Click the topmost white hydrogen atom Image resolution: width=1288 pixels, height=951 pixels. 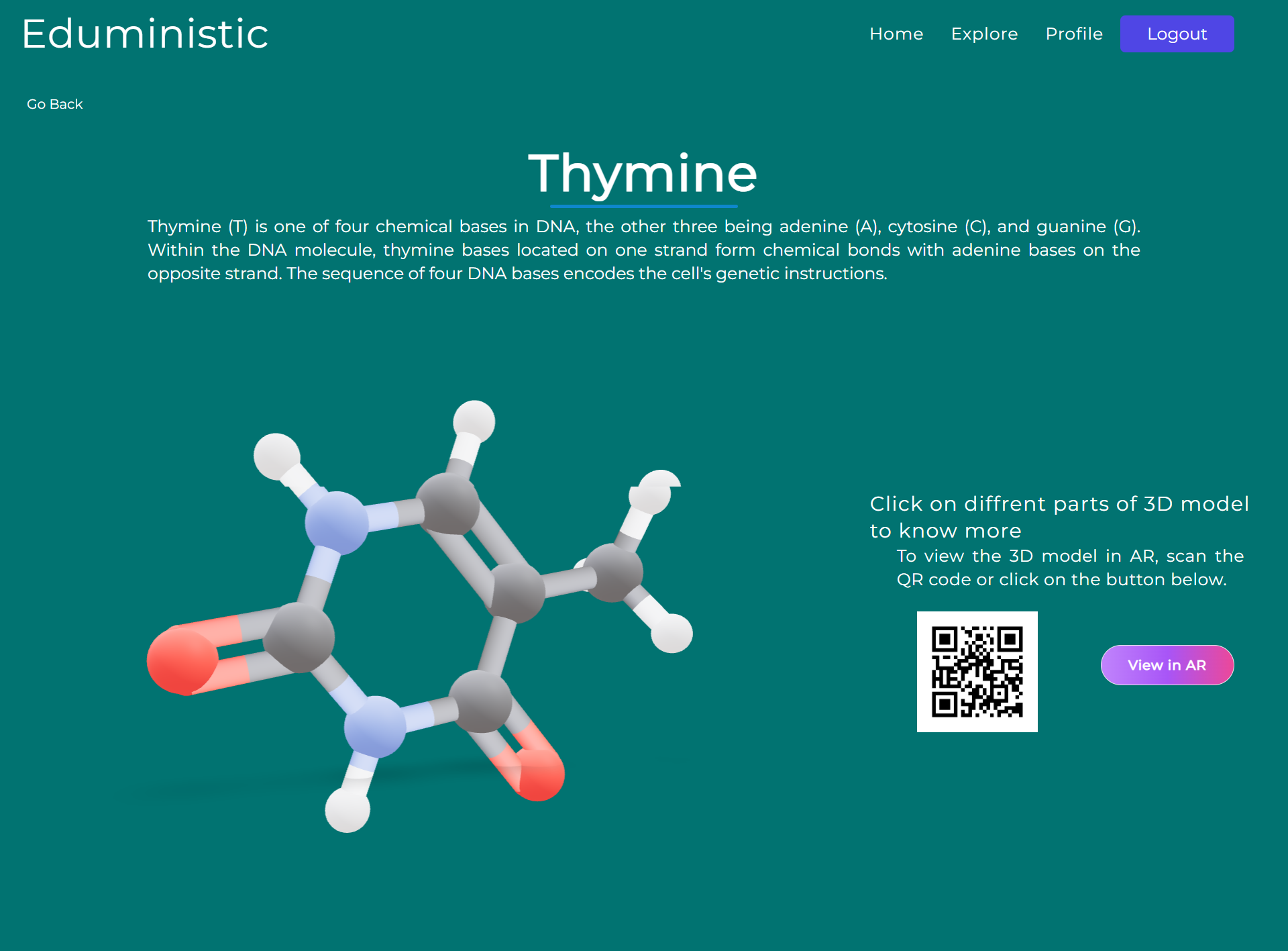474,421
